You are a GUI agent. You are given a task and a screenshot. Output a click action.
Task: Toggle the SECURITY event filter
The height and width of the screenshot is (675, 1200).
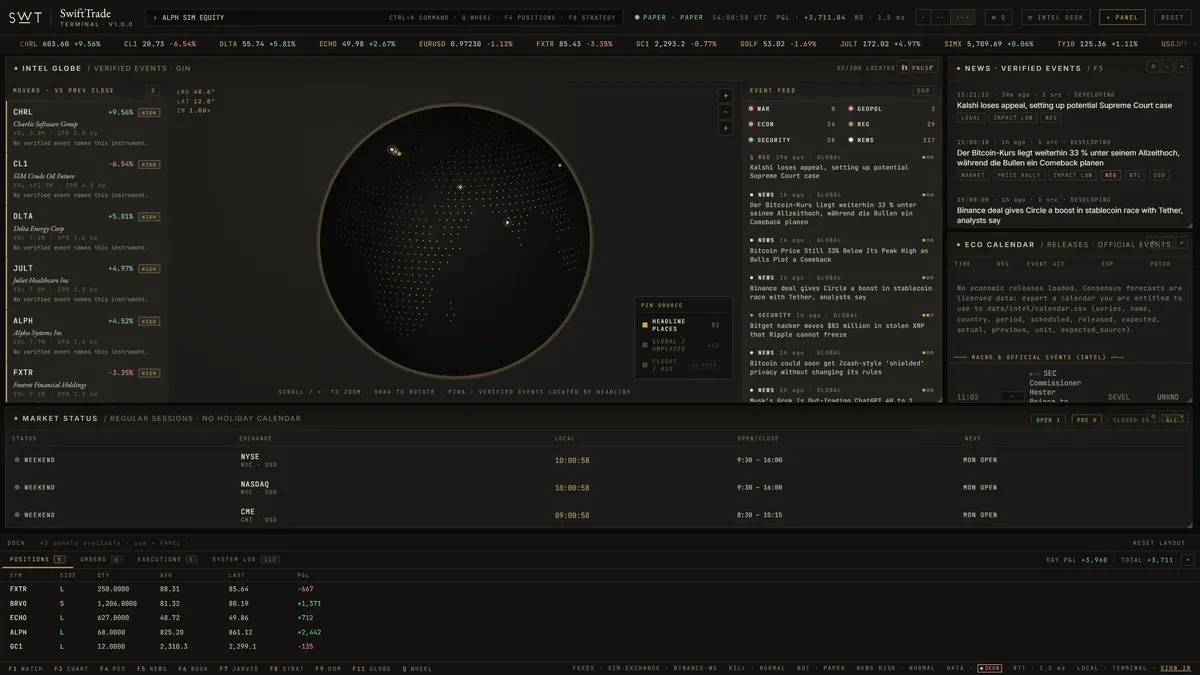792,140
